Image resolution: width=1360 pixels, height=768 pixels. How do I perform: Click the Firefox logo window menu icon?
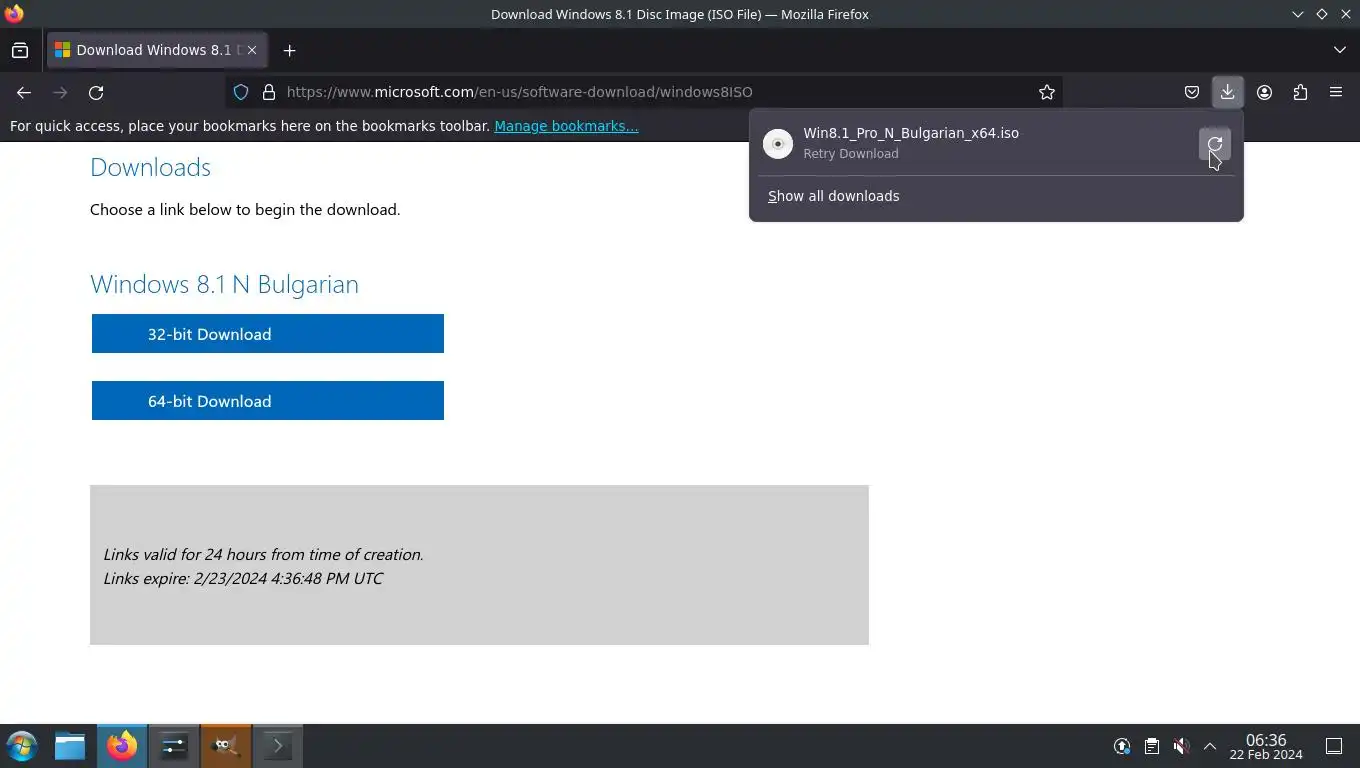(x=14, y=14)
